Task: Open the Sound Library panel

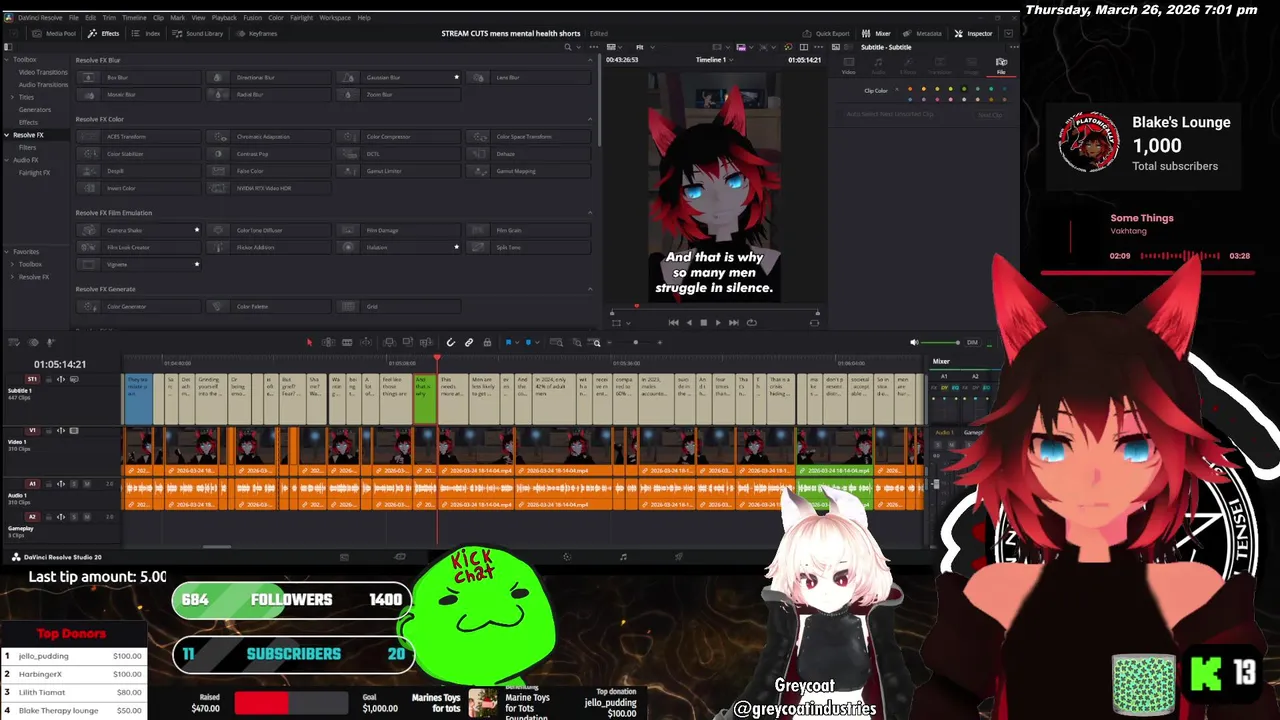Action: pos(197,33)
